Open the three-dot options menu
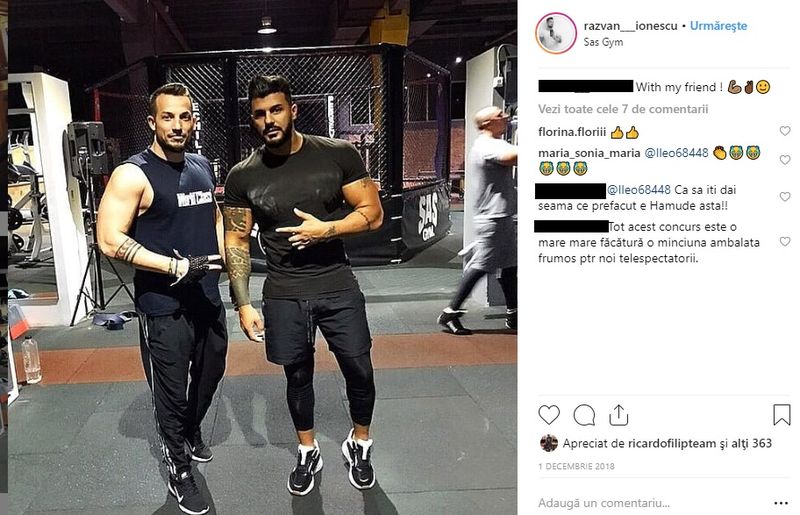 tap(781, 503)
